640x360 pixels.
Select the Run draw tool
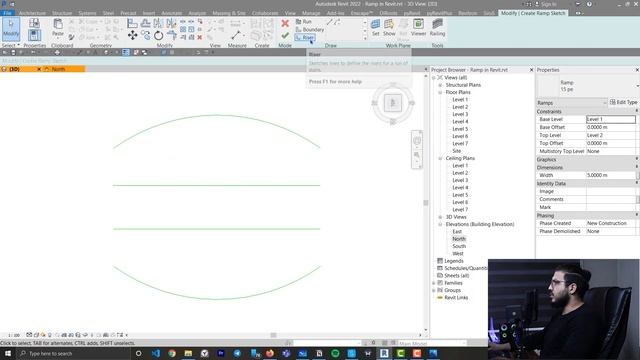pos(304,22)
